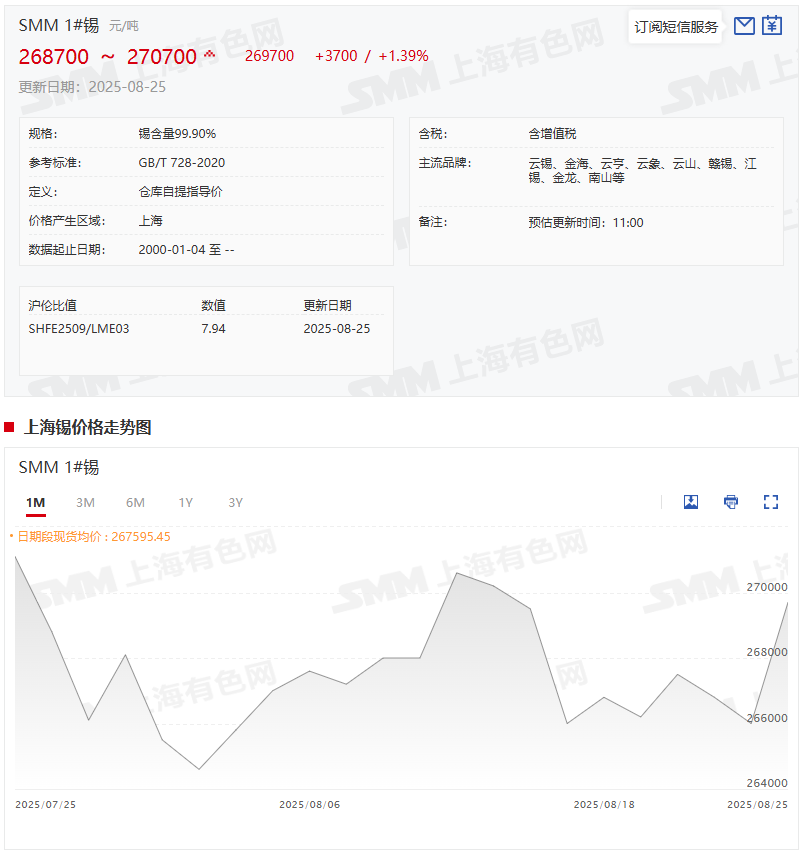
Task: Click the 270000 y-axis label
Action: pos(767,587)
